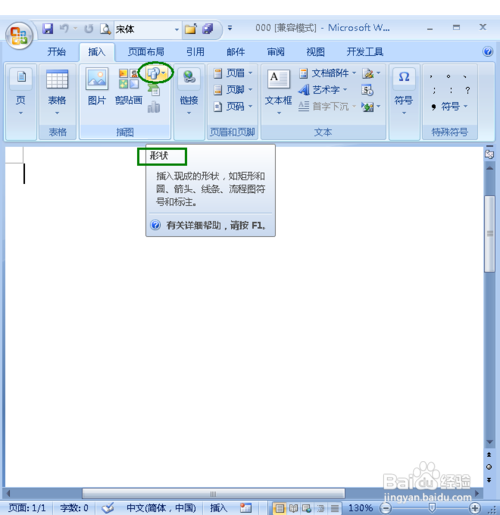Switch to print layout view

[x=279, y=508]
